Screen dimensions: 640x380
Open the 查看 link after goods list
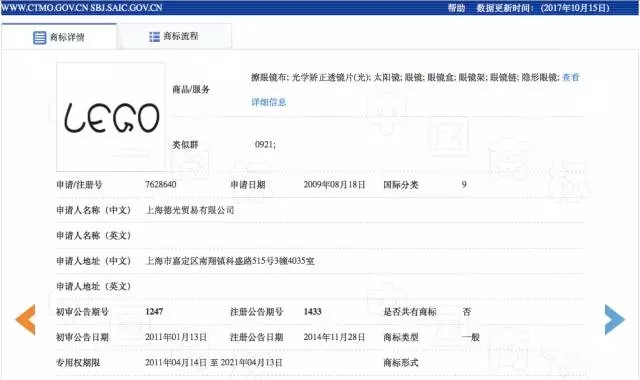click(x=571, y=77)
